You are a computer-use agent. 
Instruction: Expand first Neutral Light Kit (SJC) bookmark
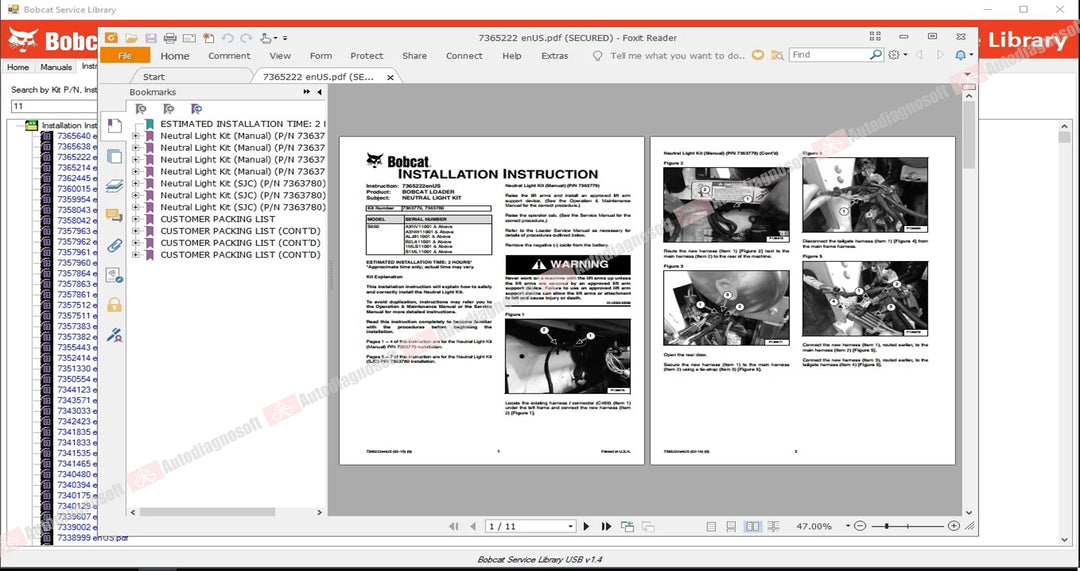click(x=136, y=183)
